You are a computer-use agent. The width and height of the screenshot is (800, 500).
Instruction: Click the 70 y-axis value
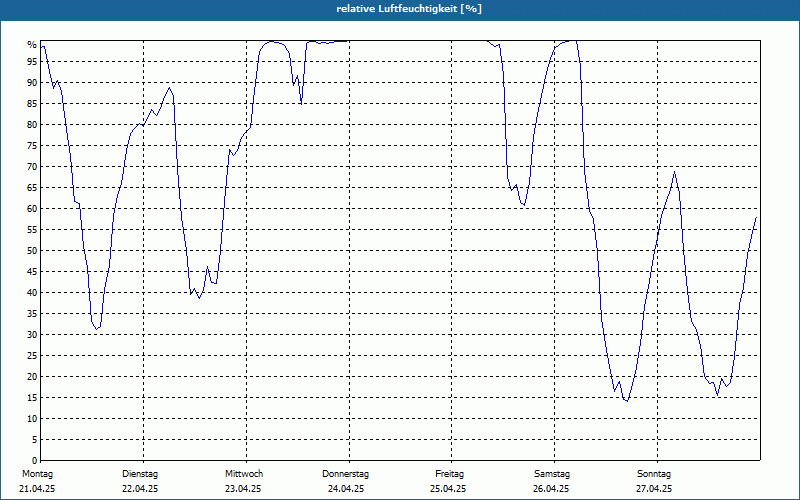32,166
